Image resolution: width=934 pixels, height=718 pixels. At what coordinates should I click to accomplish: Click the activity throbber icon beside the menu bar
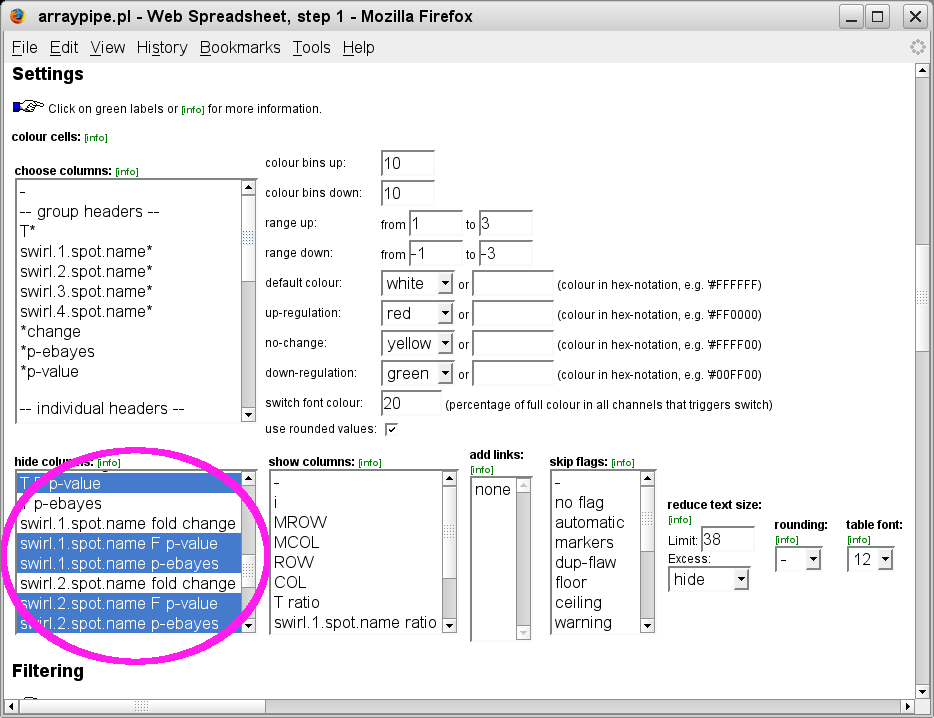point(917,47)
